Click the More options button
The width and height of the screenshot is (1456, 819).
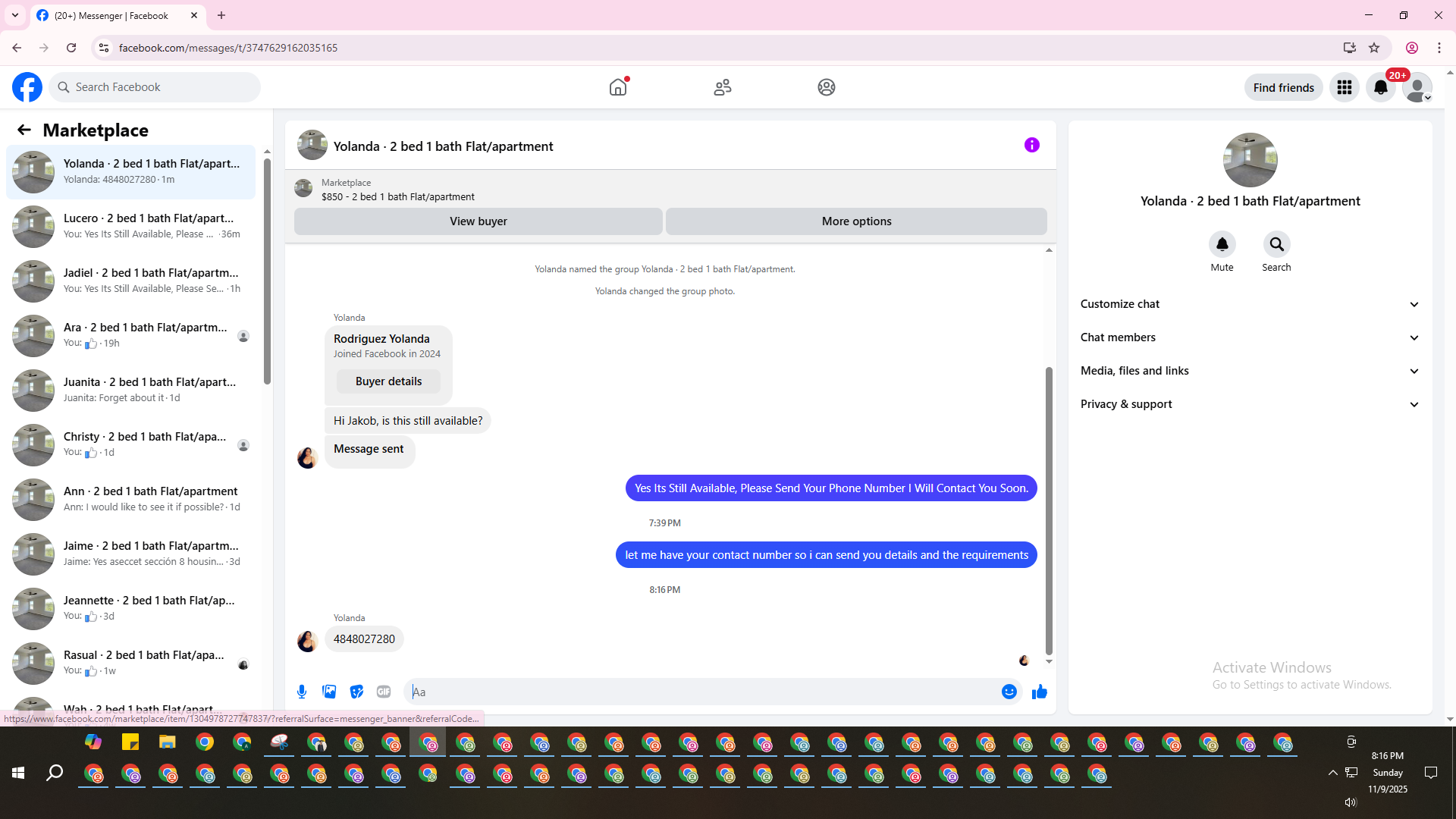pos(856,221)
